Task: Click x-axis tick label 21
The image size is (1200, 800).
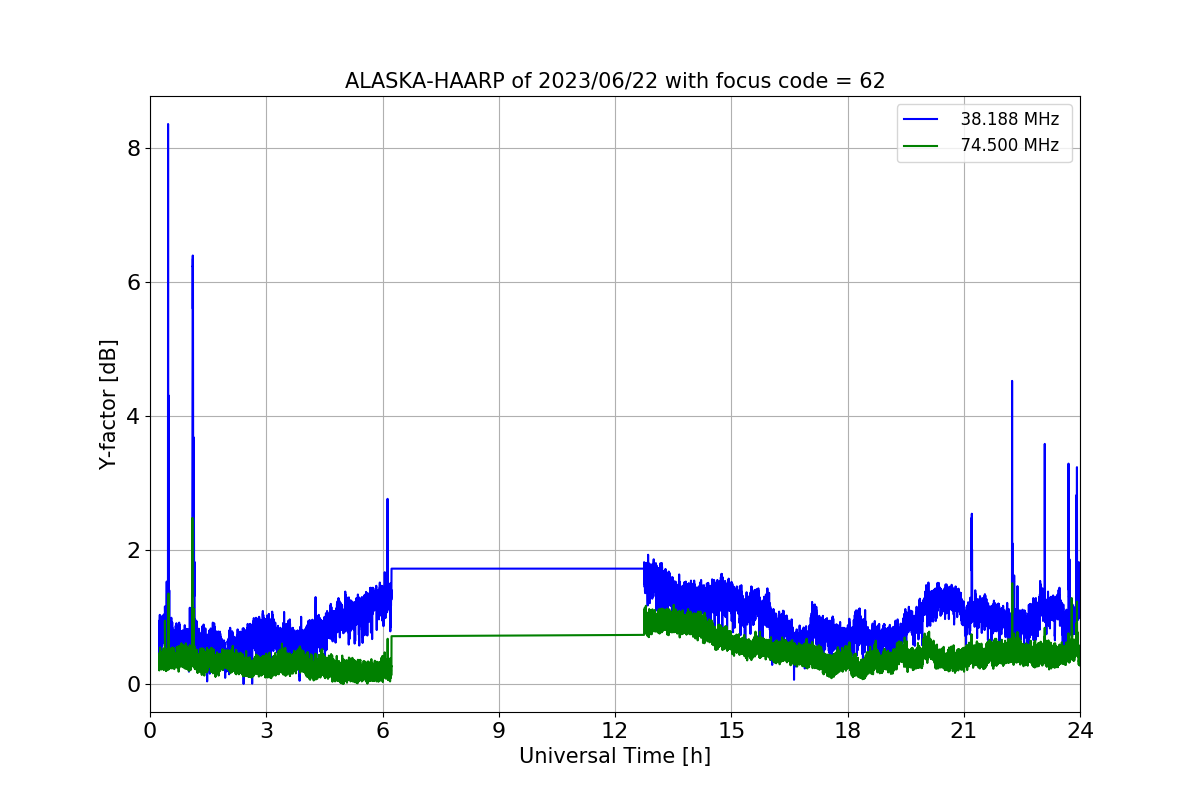Action: (964, 730)
